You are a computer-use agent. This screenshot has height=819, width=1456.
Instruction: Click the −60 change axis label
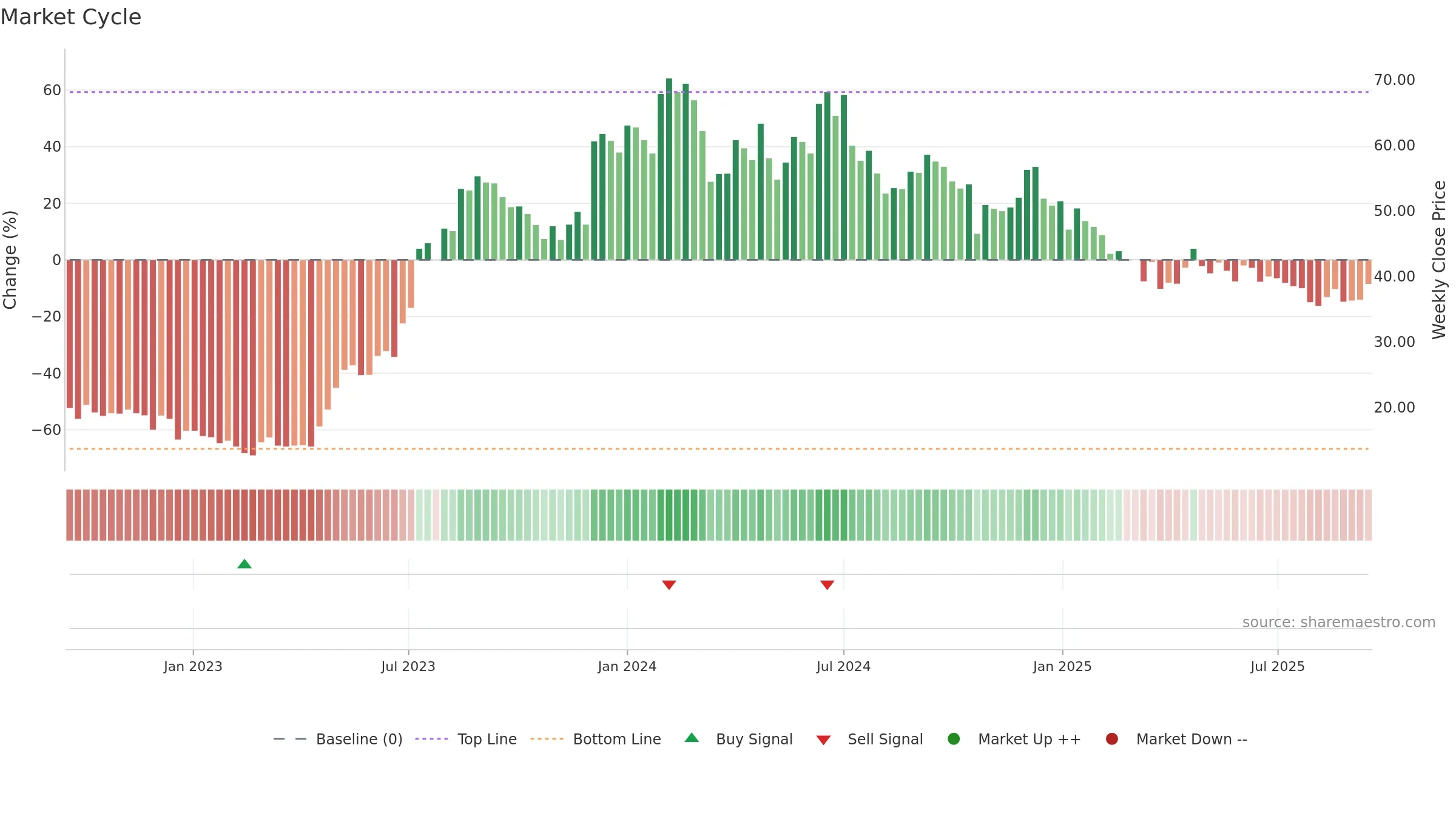47,430
